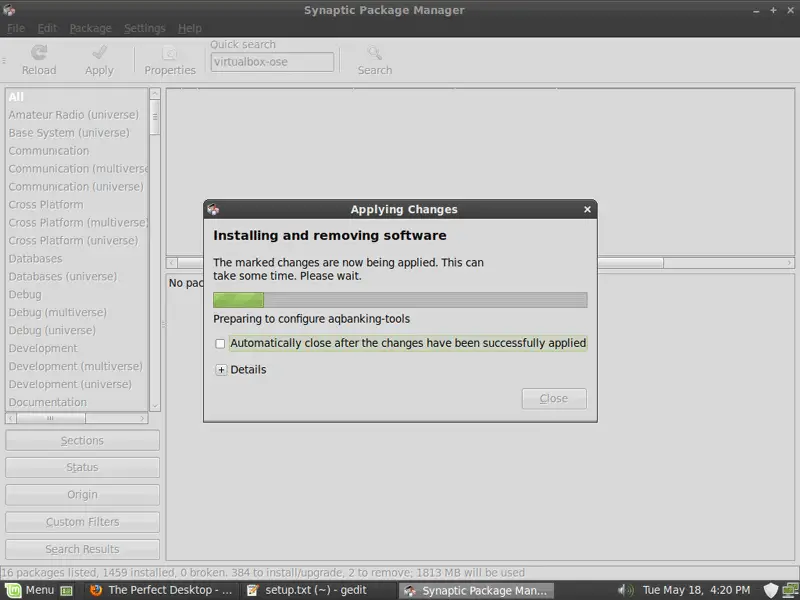Select the plain Debug category

[77, 294]
